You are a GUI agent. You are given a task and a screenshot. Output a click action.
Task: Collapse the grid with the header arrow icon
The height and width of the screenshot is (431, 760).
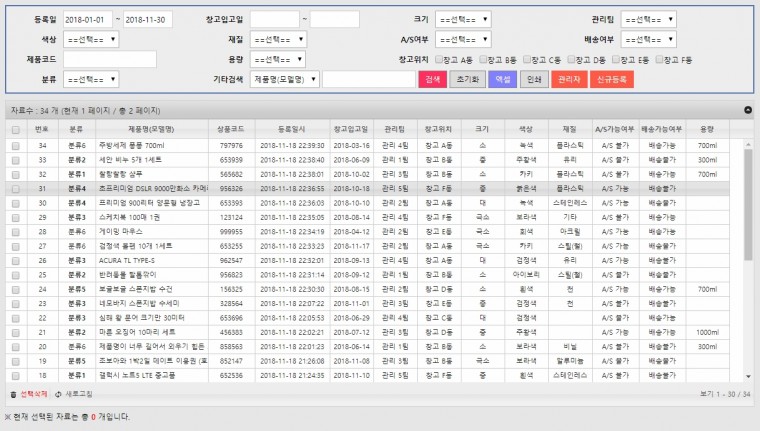pyautogui.click(x=747, y=110)
